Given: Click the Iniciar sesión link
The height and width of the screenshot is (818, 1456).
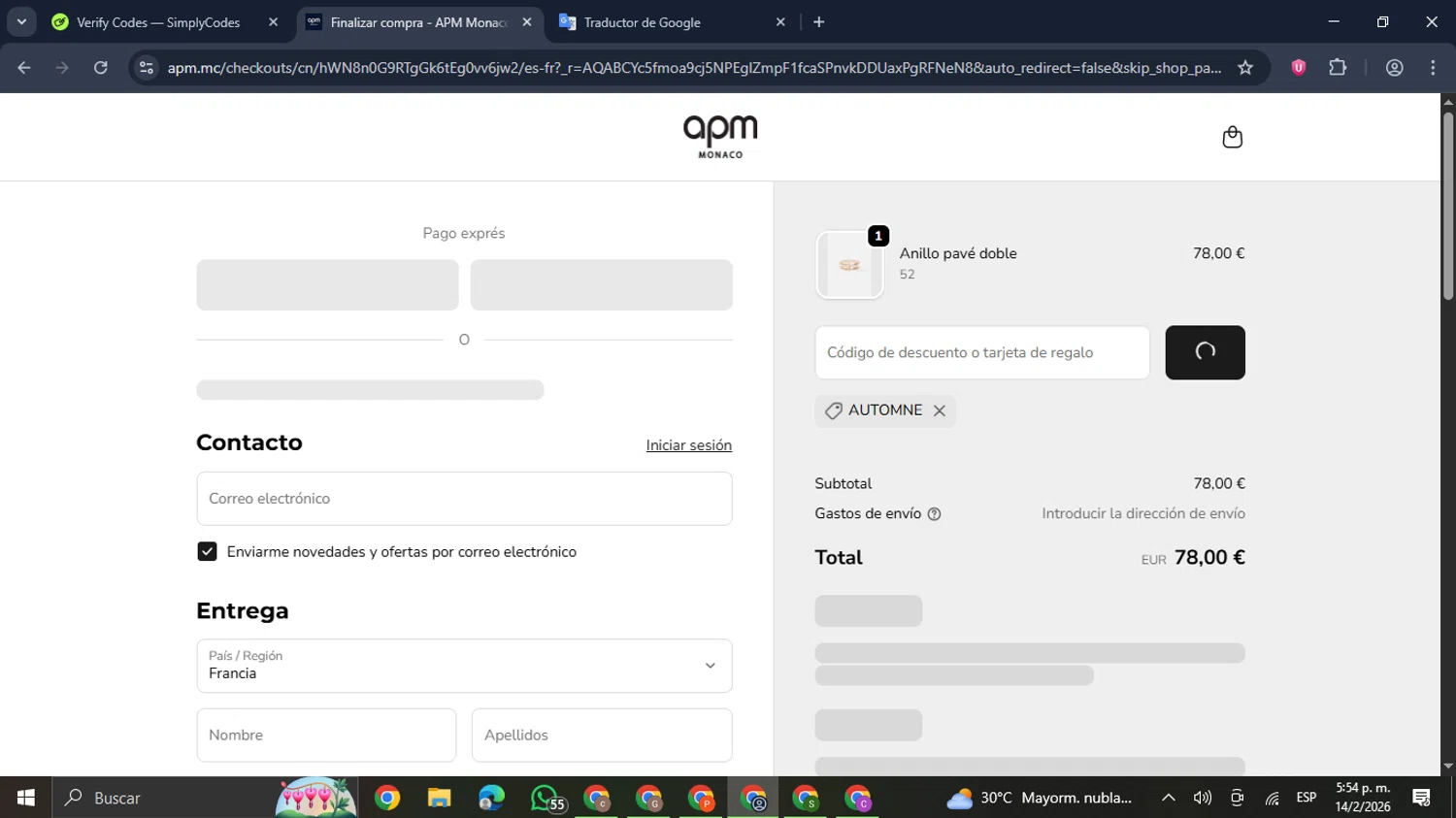Looking at the screenshot, I should point(689,445).
